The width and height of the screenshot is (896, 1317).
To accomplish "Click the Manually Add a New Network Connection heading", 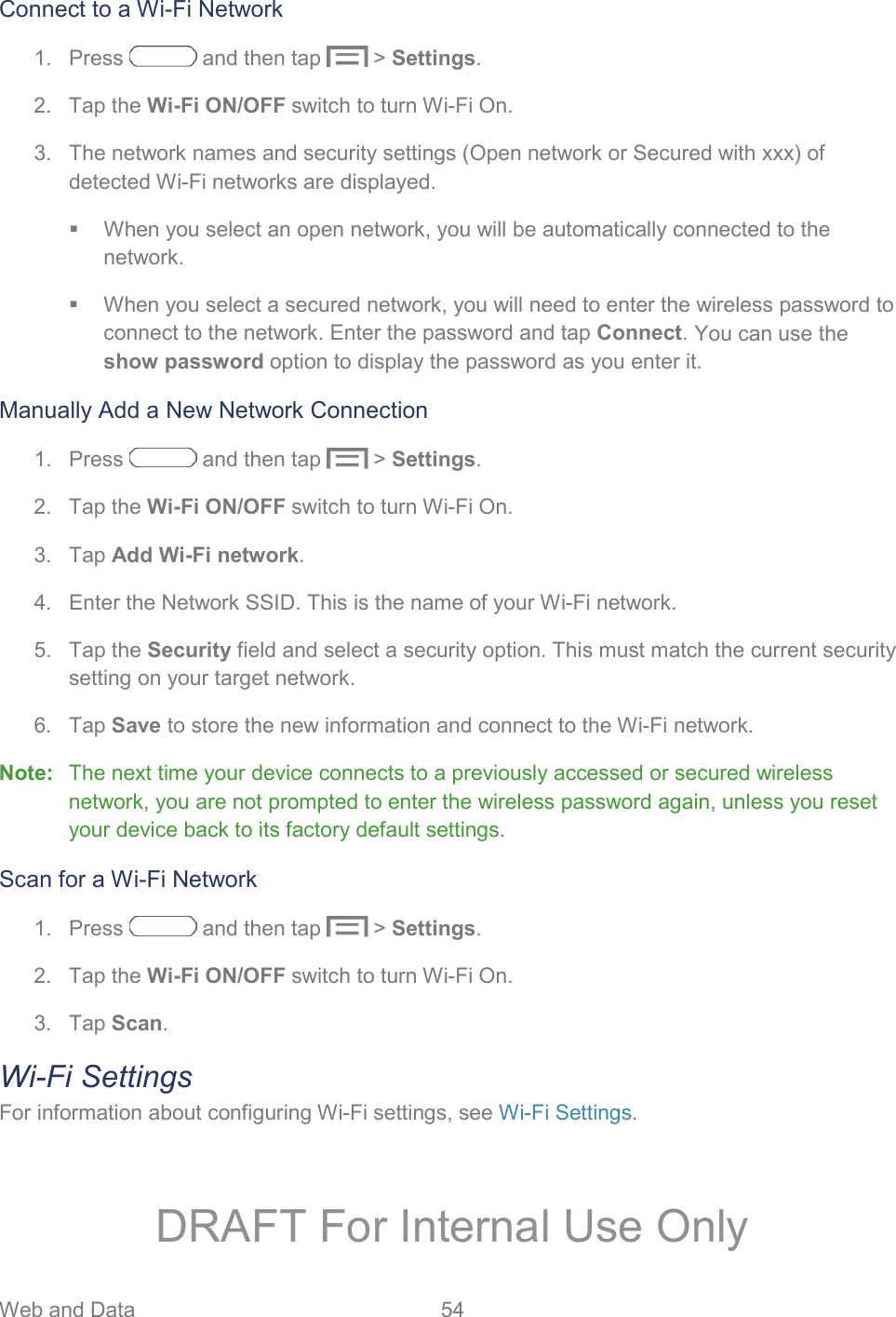I will (x=214, y=410).
